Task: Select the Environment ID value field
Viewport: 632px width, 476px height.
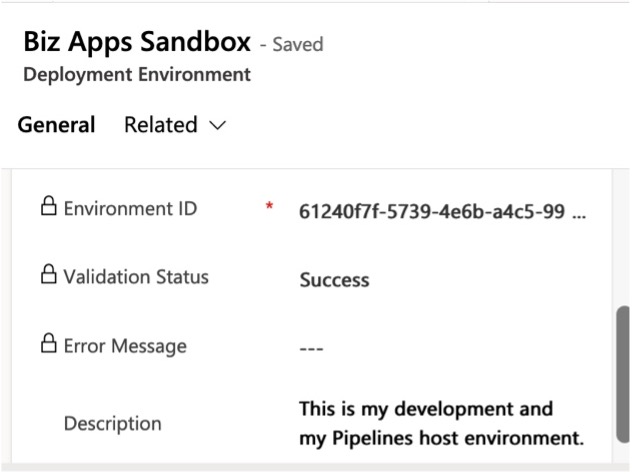Action: (442, 211)
